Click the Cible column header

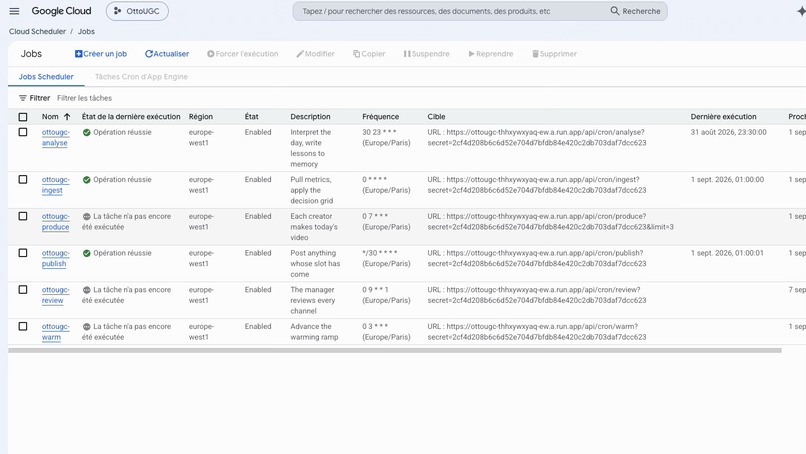436,117
